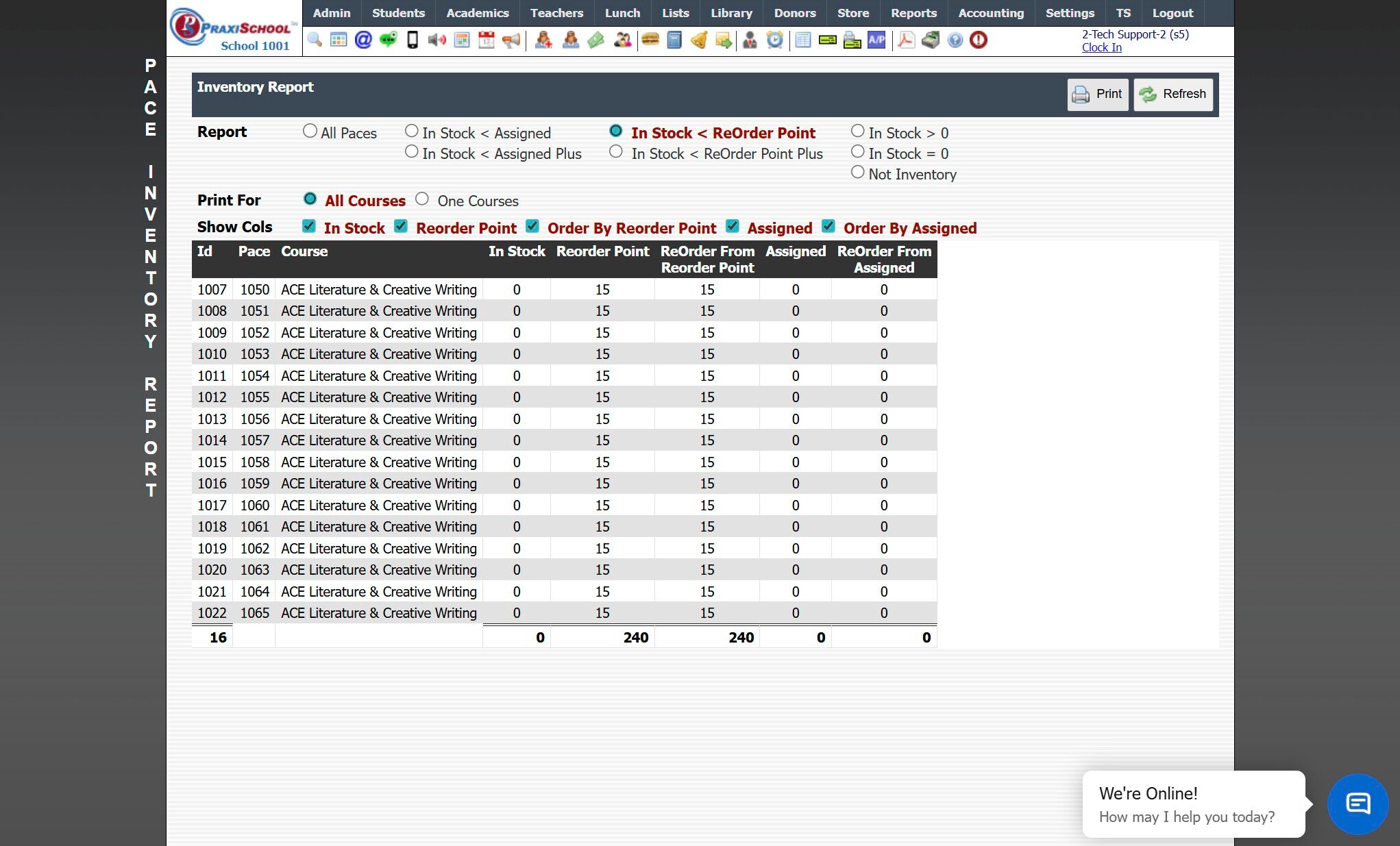
Task: Open the Reports menu
Action: (913, 13)
